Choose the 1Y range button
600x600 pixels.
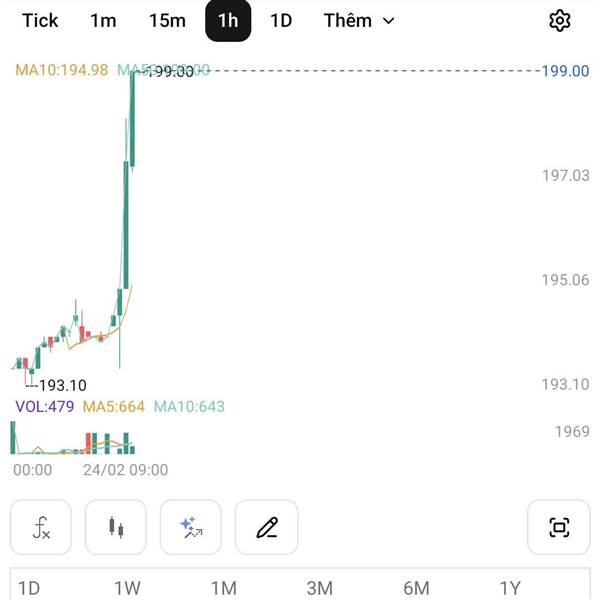click(x=510, y=587)
